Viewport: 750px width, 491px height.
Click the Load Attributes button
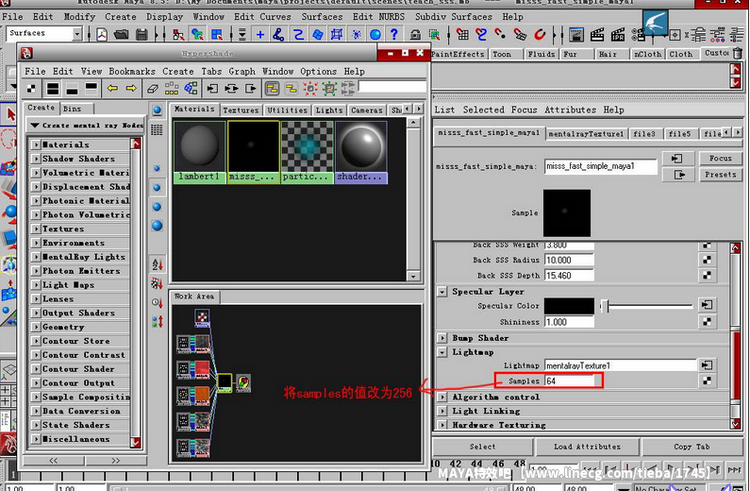(x=587, y=447)
